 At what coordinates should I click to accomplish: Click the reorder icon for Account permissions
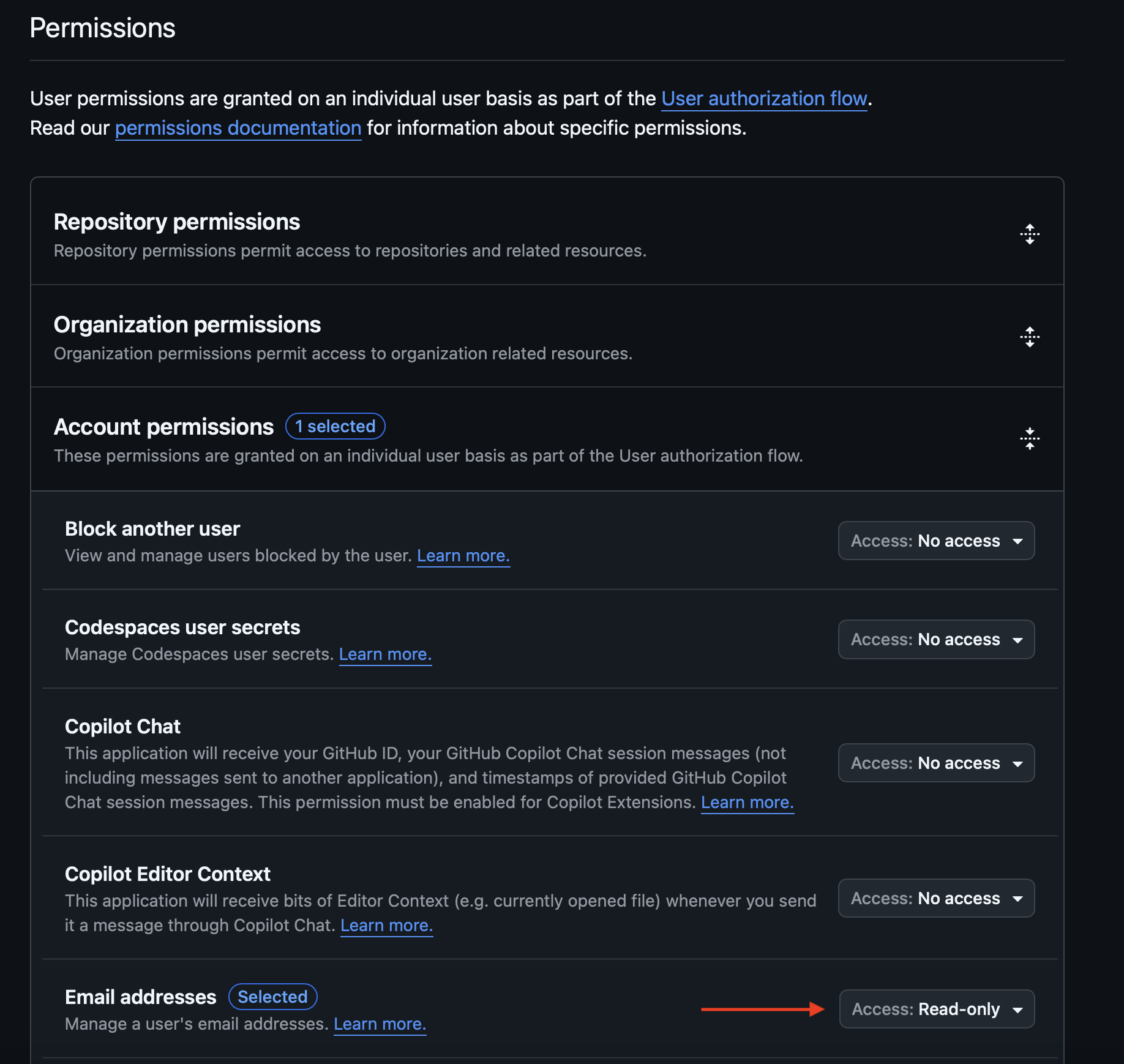point(1030,438)
